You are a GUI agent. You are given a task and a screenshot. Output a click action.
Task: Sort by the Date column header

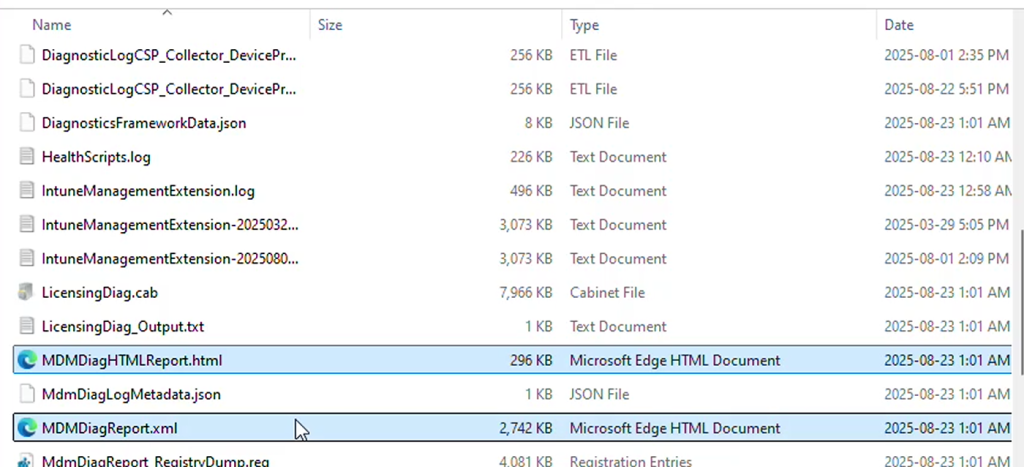tap(899, 25)
